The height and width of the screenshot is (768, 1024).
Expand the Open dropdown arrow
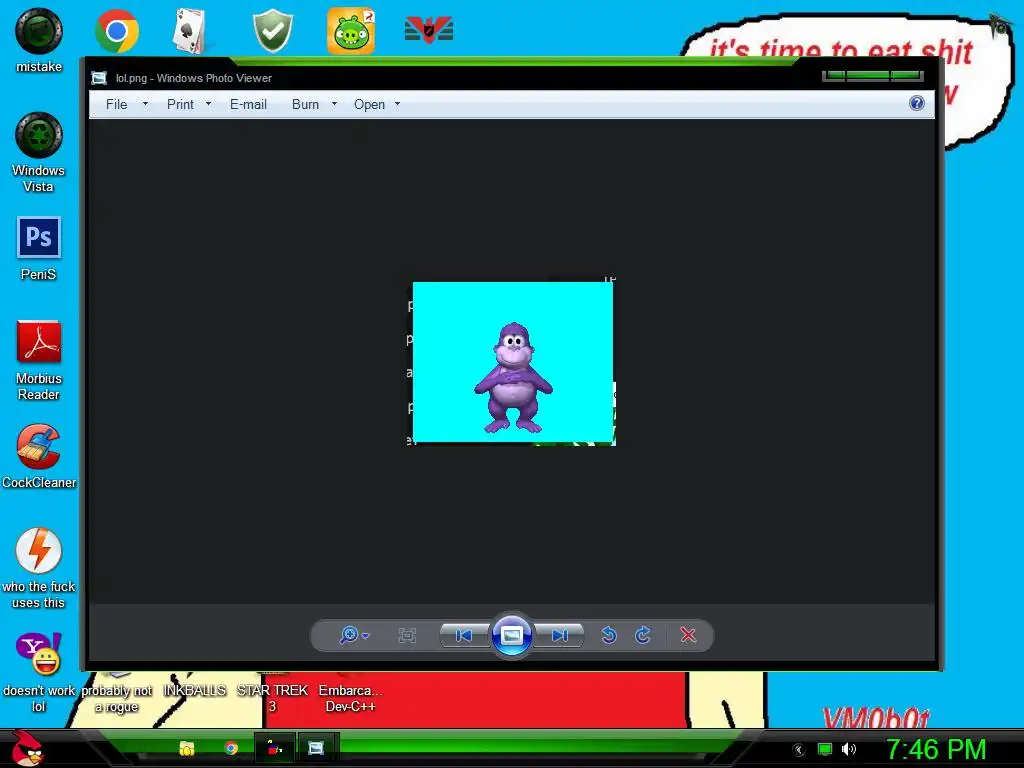397,104
